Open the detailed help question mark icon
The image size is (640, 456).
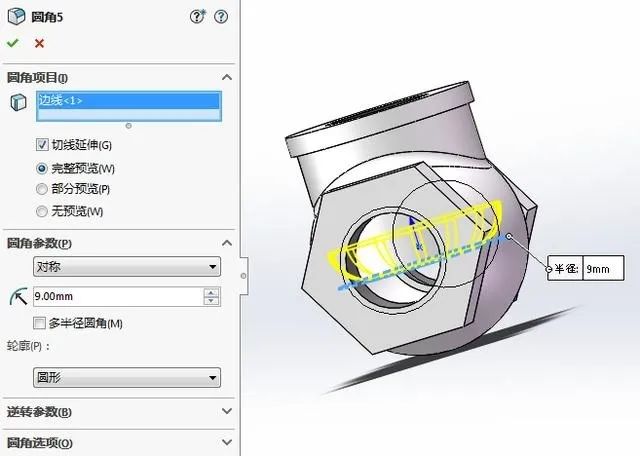(198, 16)
